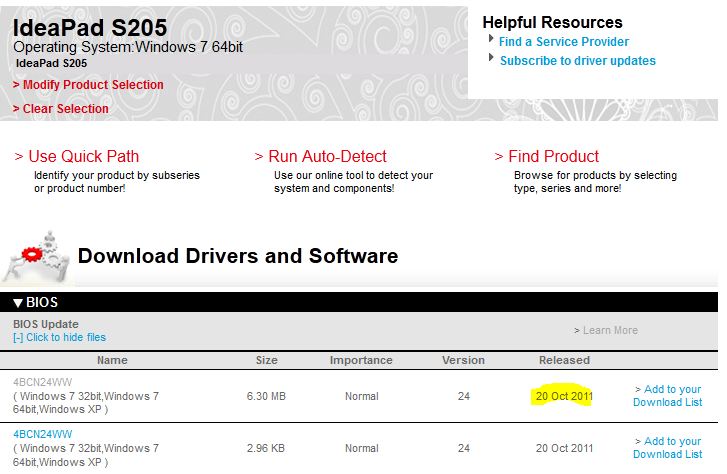Click the unhighlighted 20 Oct 2011 date
727x474 pixels.
(564, 448)
